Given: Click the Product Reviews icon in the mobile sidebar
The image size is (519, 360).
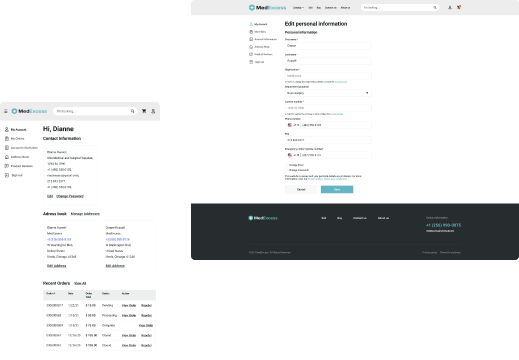Looking at the screenshot, I should point(6,166).
